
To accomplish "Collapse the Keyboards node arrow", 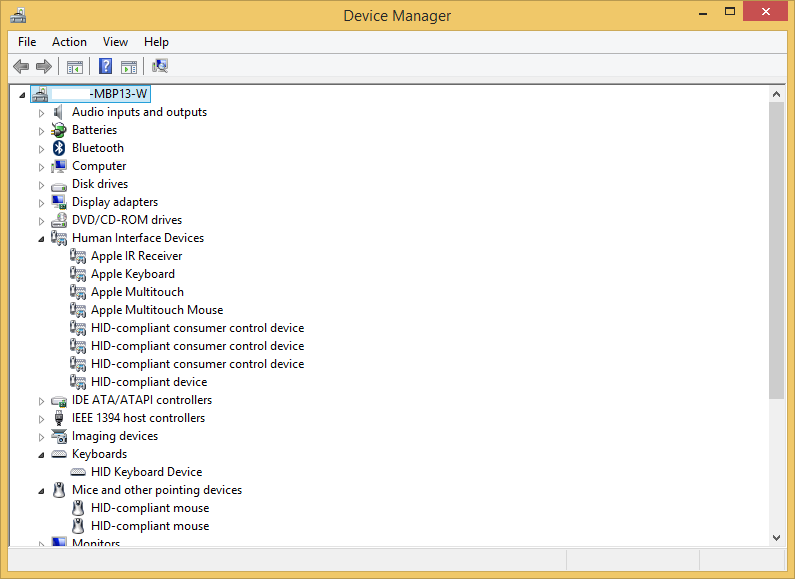I will tap(41, 455).
